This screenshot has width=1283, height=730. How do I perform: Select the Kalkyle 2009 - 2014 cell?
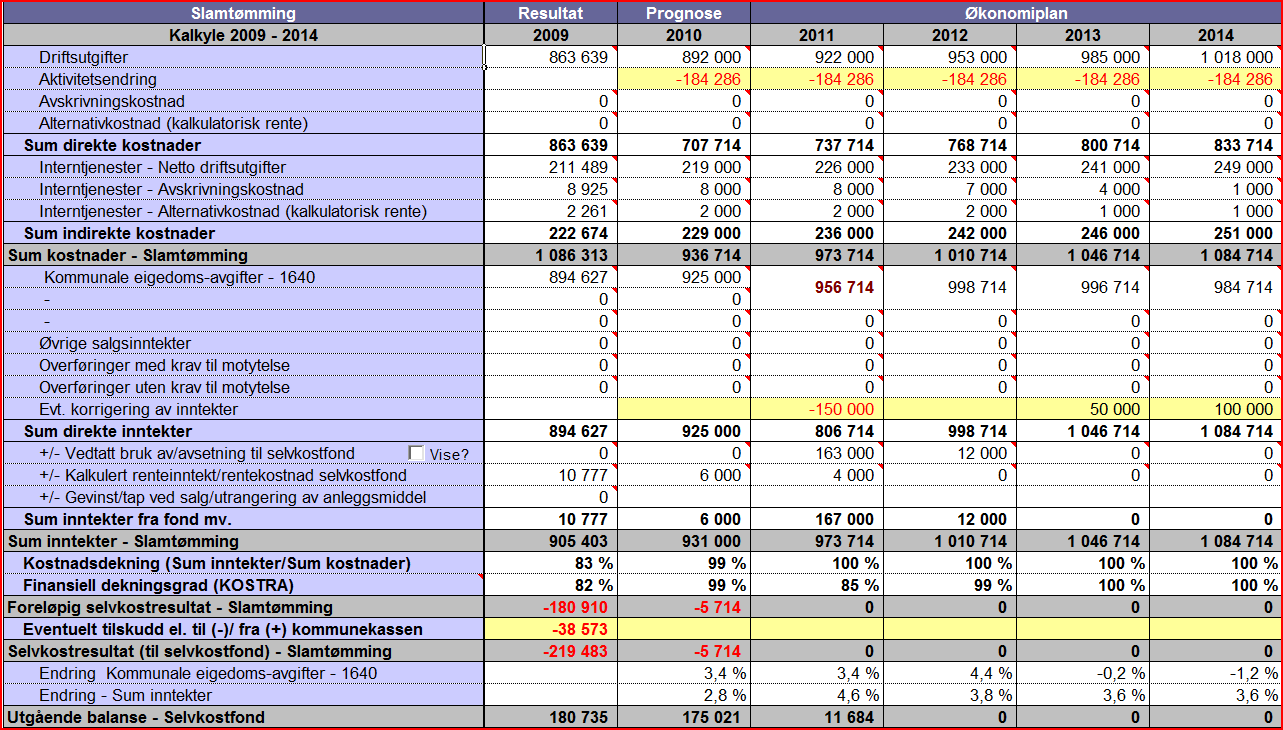[x=243, y=35]
